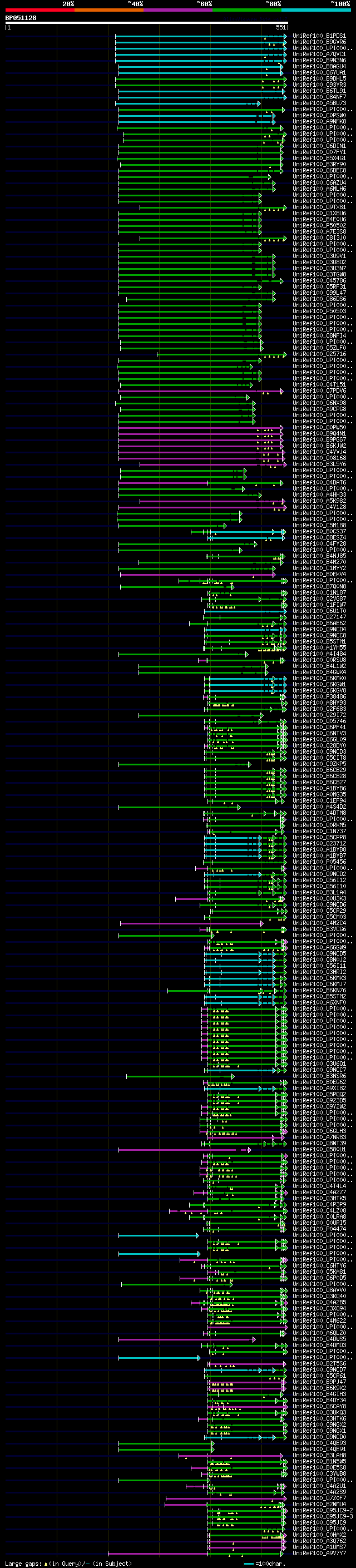Select label UniRef100_A7E3S8

(x=319, y=231)
